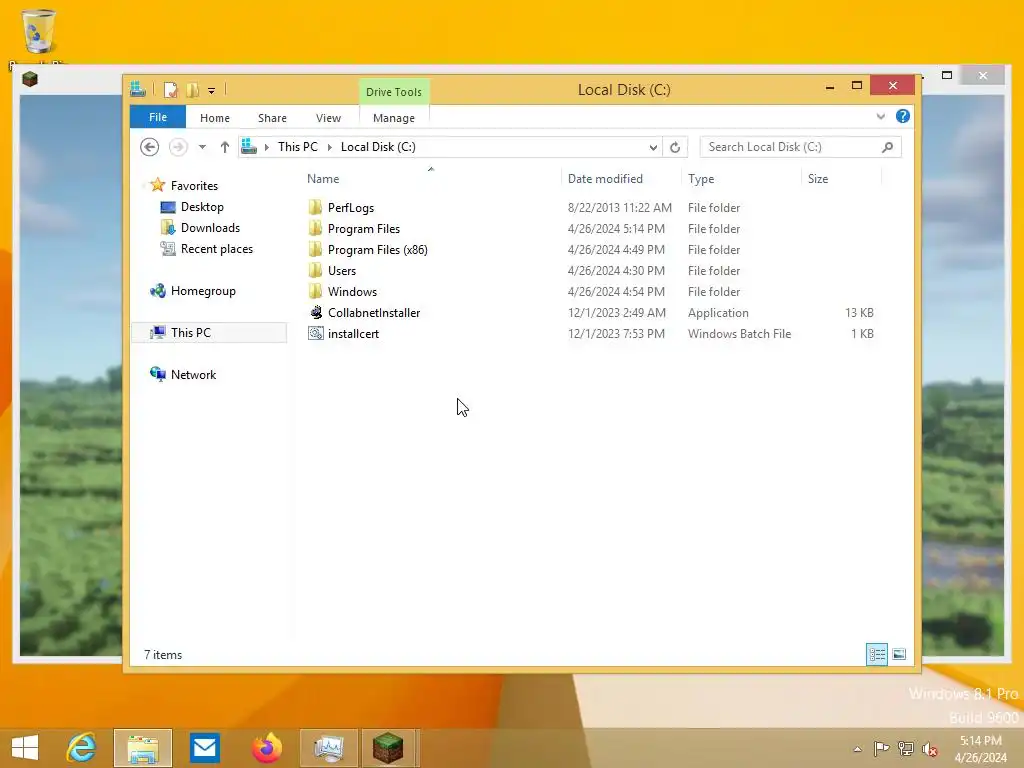This screenshot has height=768, width=1024.
Task: Select Desktop in the navigation pane
Action: 202,207
